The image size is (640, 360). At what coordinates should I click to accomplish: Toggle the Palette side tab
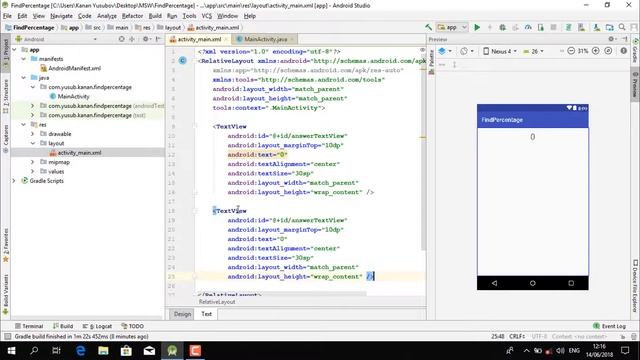tap(431, 62)
